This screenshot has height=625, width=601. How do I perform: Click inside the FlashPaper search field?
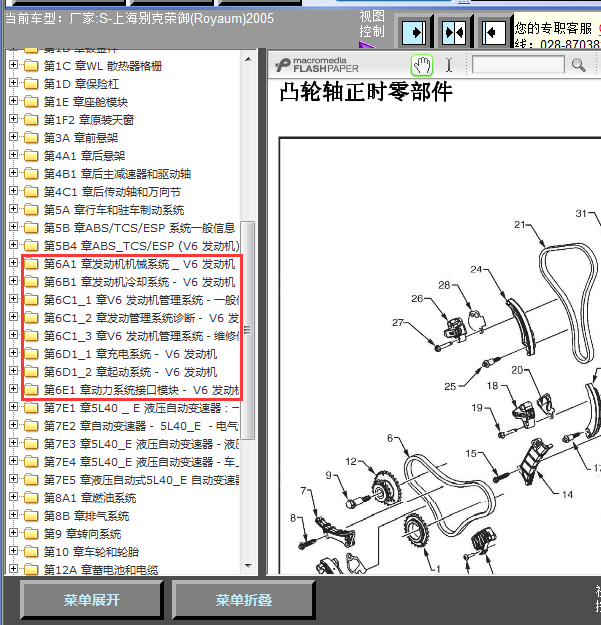[518, 65]
